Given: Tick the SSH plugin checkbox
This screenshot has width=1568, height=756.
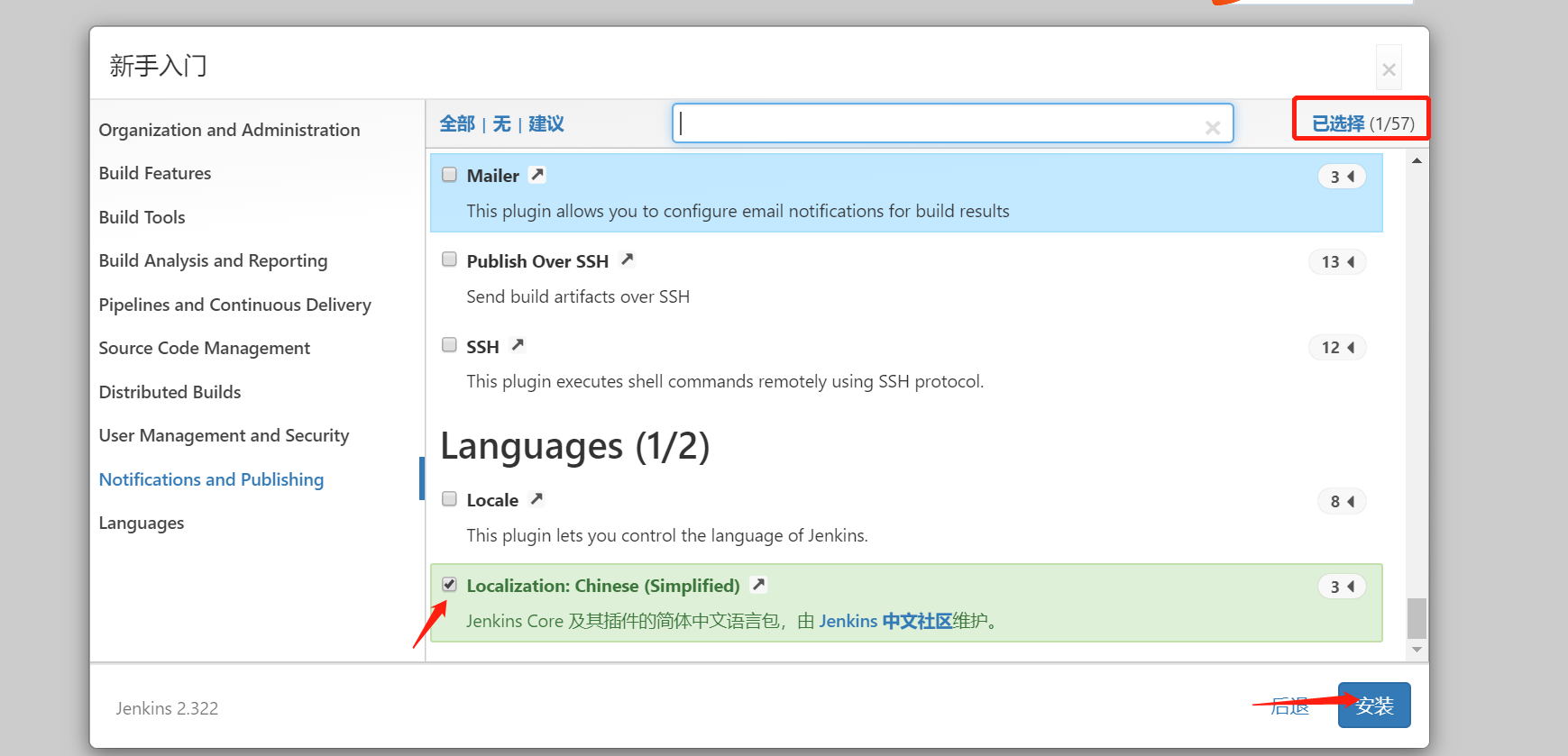Looking at the screenshot, I should [x=449, y=345].
